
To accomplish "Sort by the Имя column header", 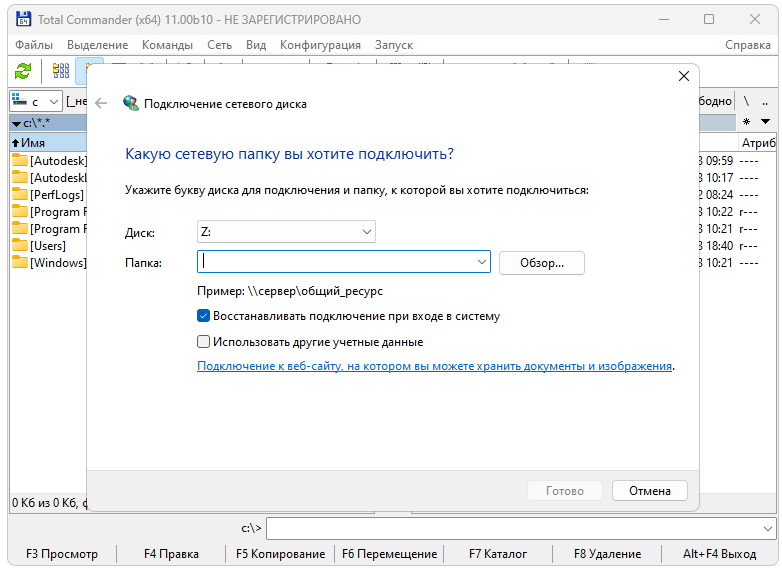I will tap(48, 143).
